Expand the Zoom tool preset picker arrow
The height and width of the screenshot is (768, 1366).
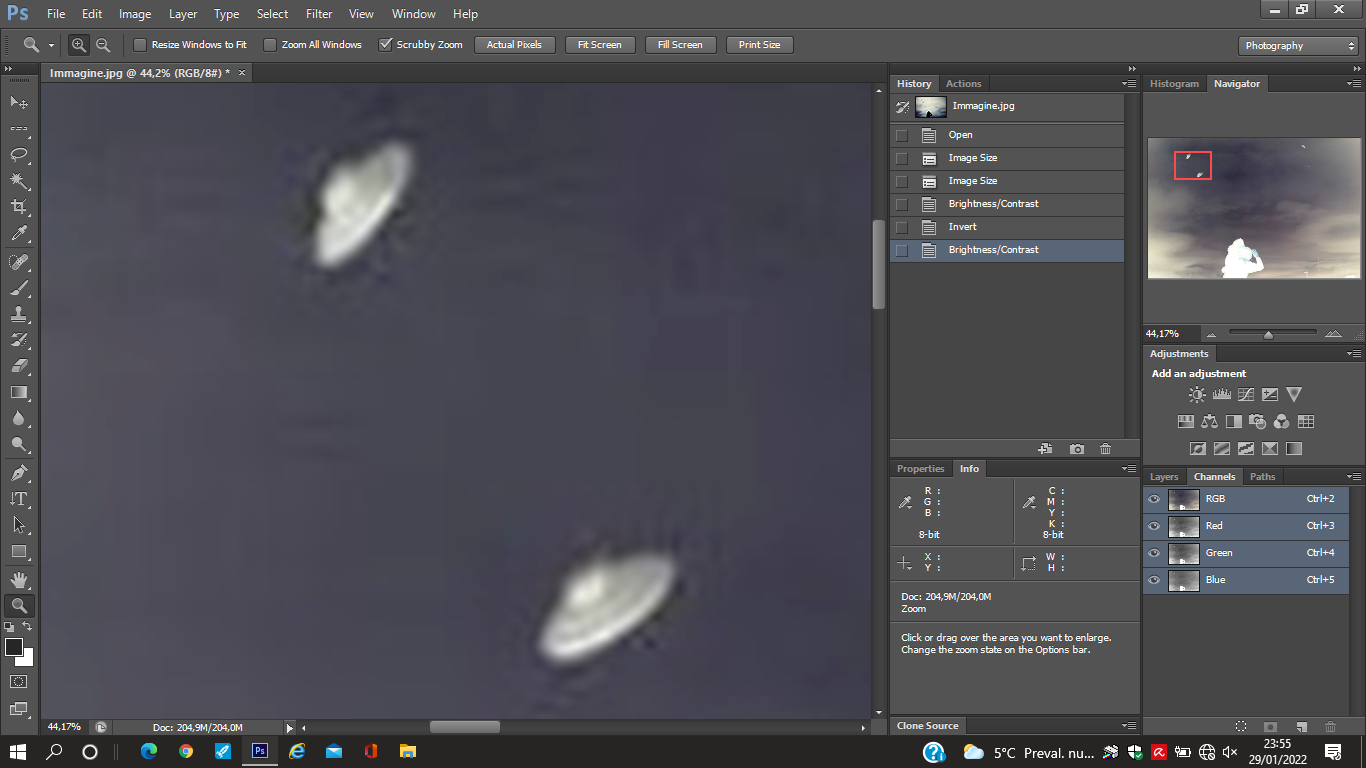pyautogui.click(x=51, y=46)
